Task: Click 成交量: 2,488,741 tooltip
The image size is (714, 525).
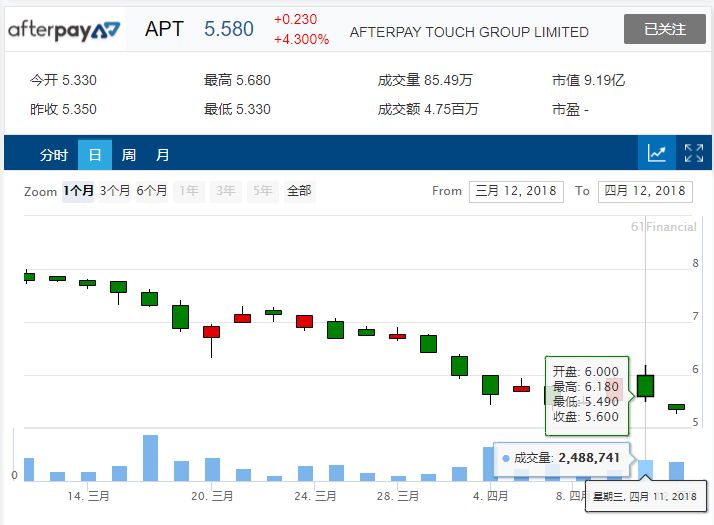Action: pyautogui.click(x=561, y=458)
